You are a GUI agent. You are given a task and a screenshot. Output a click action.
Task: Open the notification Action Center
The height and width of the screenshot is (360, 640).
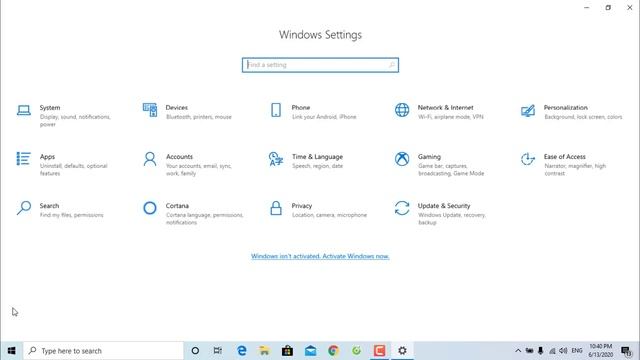pyautogui.click(x=626, y=351)
